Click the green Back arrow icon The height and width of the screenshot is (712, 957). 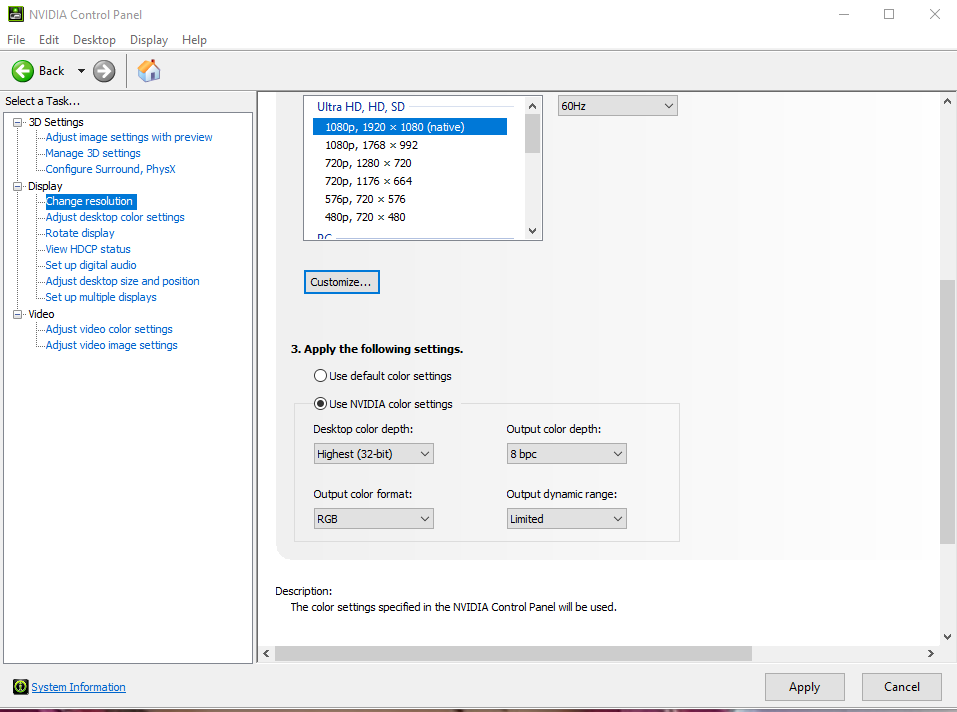pyautogui.click(x=23, y=71)
